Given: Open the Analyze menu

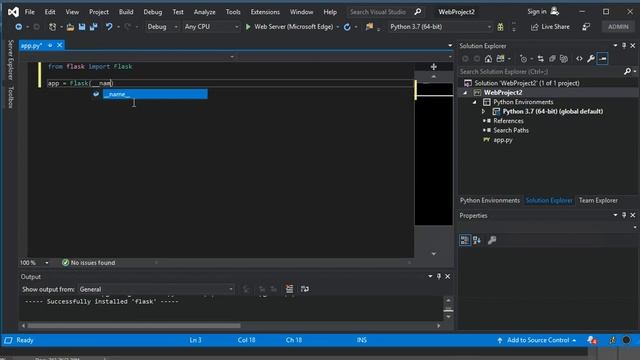Looking at the screenshot, I should [204, 12].
